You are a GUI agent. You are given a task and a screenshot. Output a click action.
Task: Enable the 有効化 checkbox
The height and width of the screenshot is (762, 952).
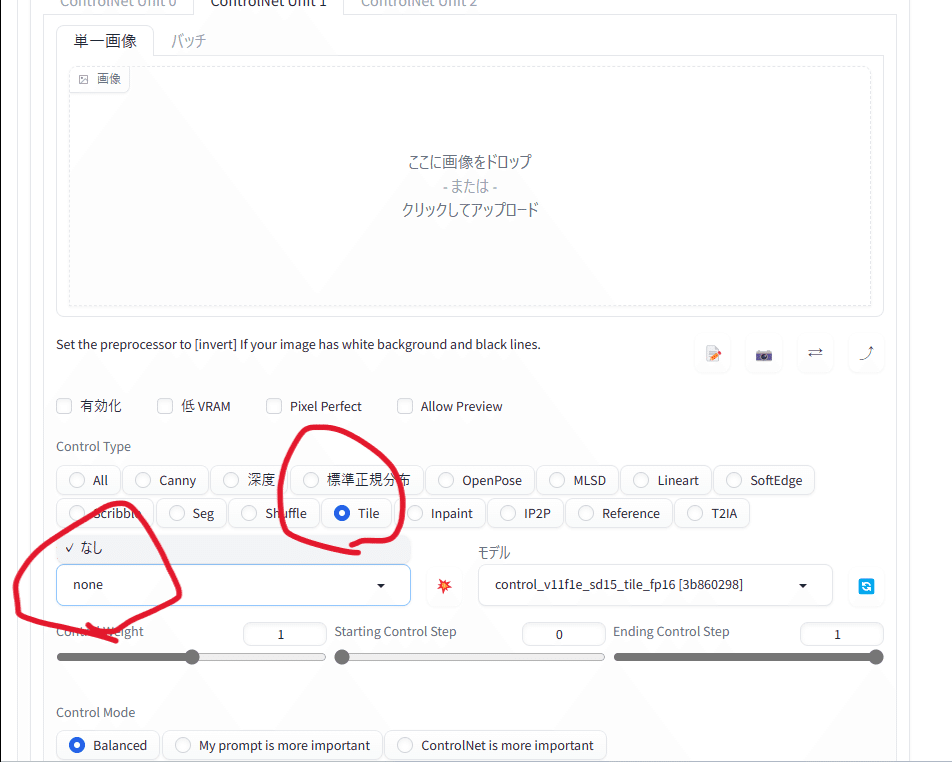click(x=64, y=406)
